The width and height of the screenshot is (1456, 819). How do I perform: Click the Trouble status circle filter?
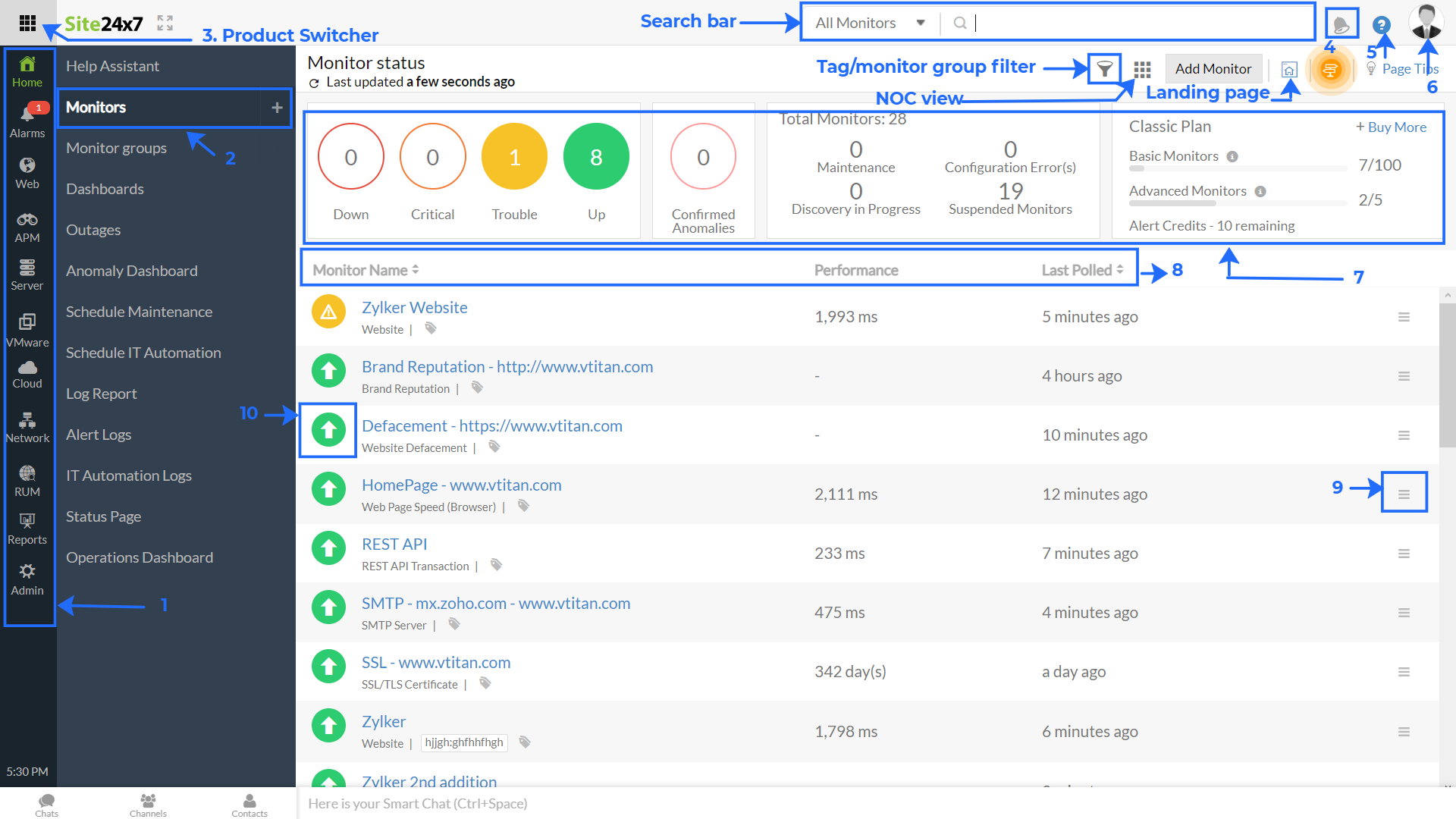(x=514, y=157)
